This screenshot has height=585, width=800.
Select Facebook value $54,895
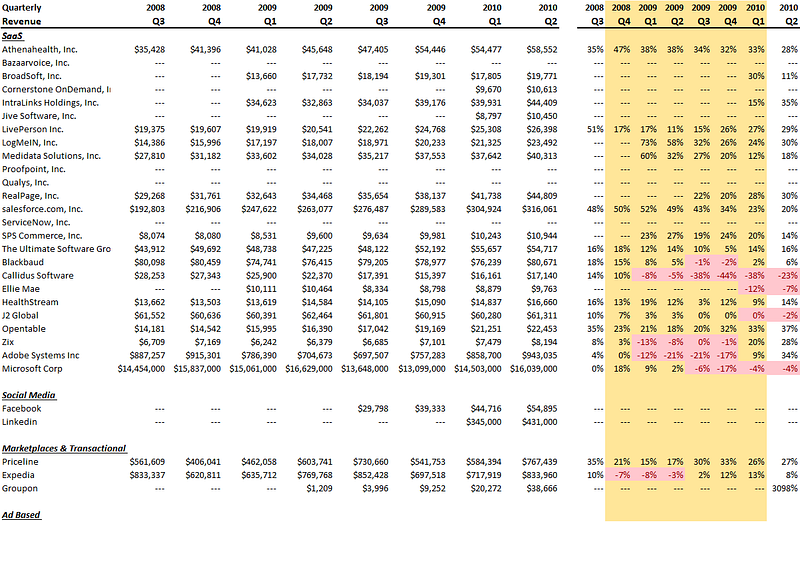tap(542, 409)
